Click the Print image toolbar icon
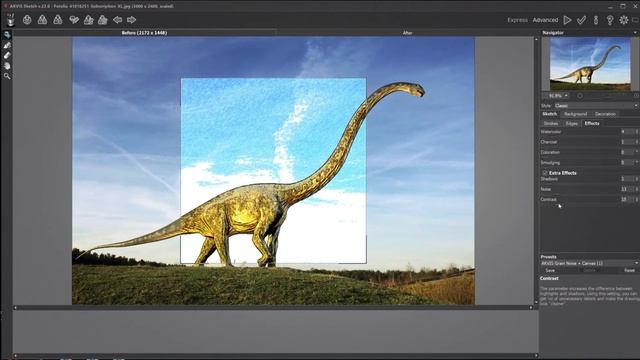640x360 pixels. (58, 20)
